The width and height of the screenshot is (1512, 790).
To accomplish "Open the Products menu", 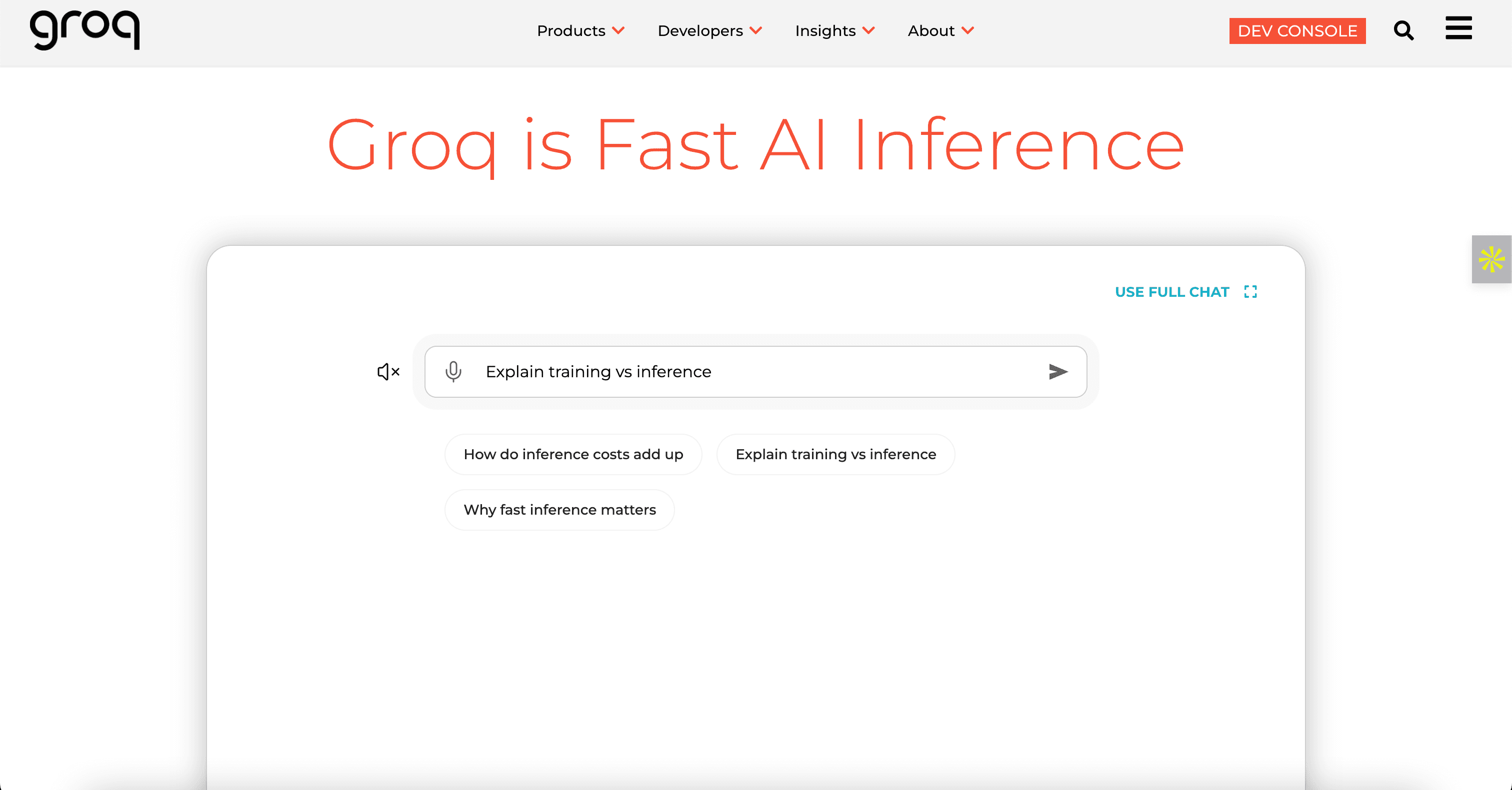I will point(571,30).
